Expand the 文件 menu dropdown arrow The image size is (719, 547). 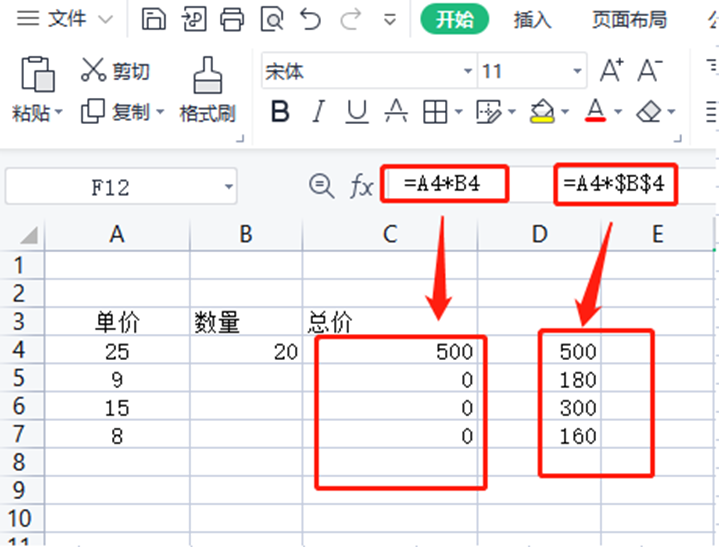tap(106, 20)
